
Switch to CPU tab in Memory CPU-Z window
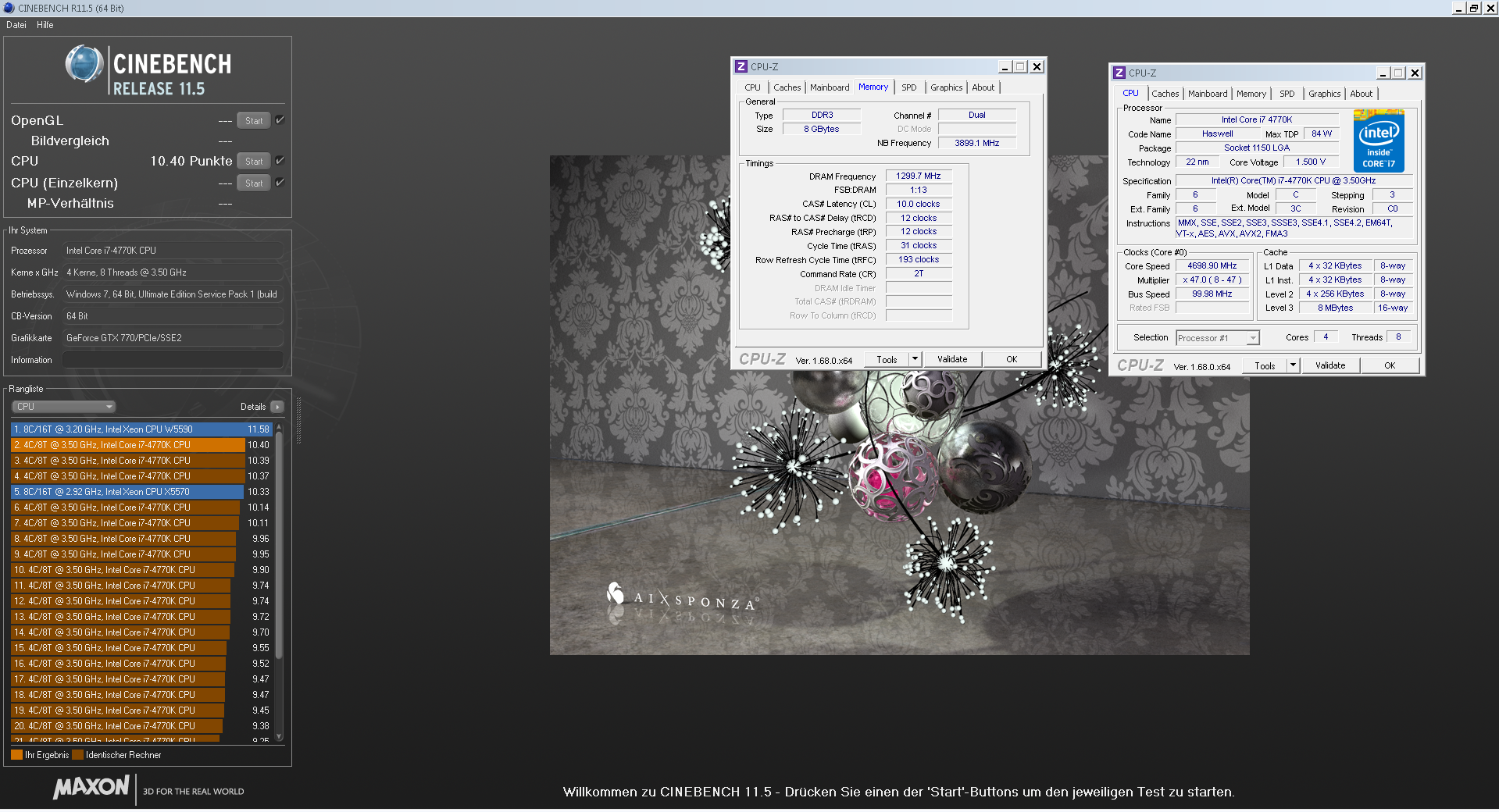tap(752, 87)
